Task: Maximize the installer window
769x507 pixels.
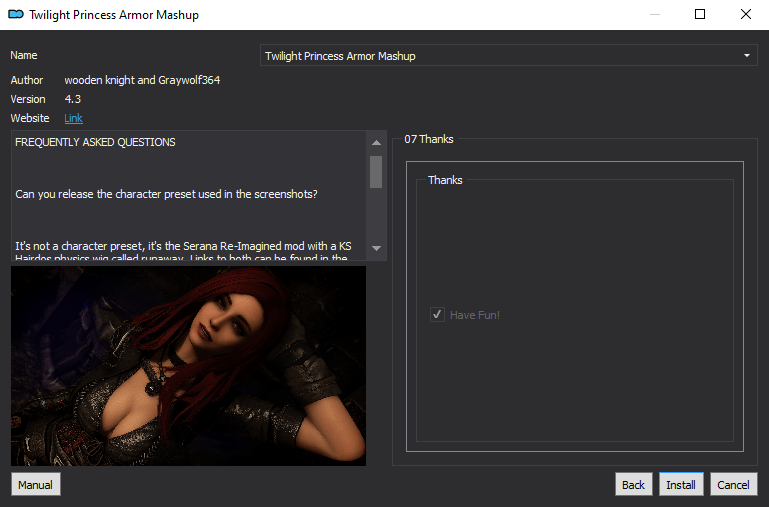Action: point(700,15)
